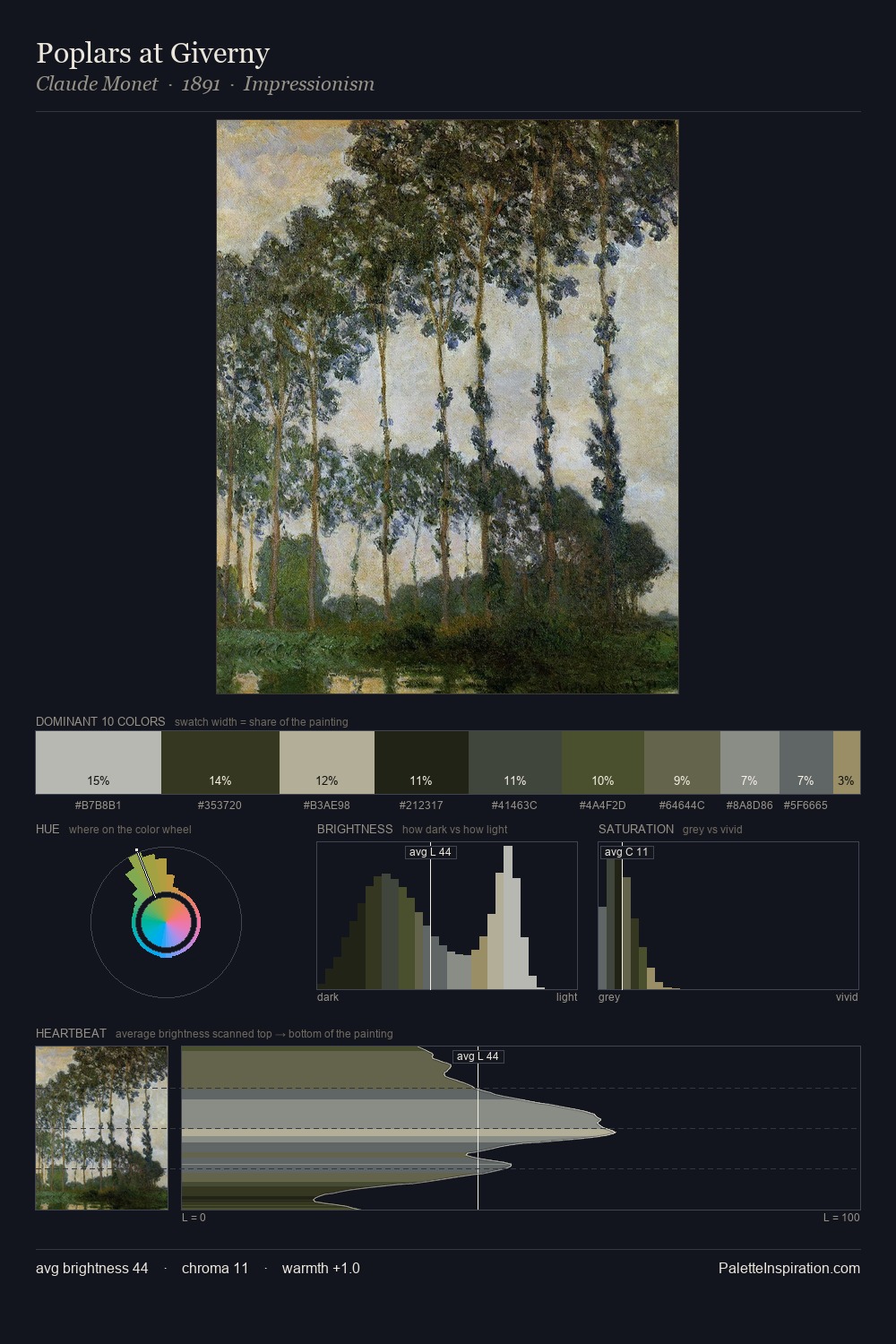896x1344 pixels.
Task: Click the 15% light grey swatch
Action: click(x=99, y=762)
